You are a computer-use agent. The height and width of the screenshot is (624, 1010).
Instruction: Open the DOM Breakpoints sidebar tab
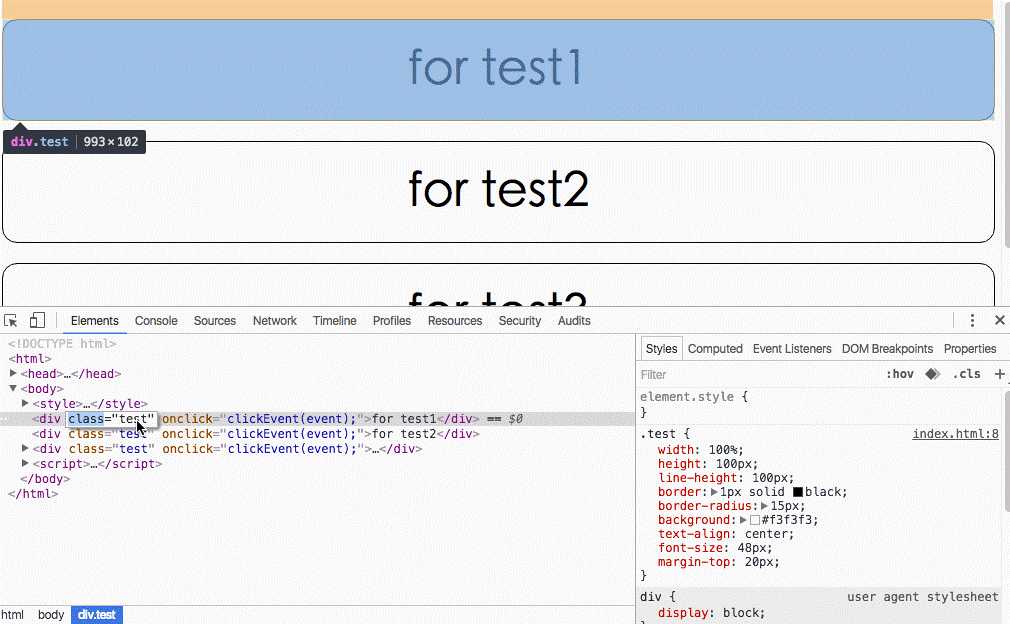coord(887,348)
